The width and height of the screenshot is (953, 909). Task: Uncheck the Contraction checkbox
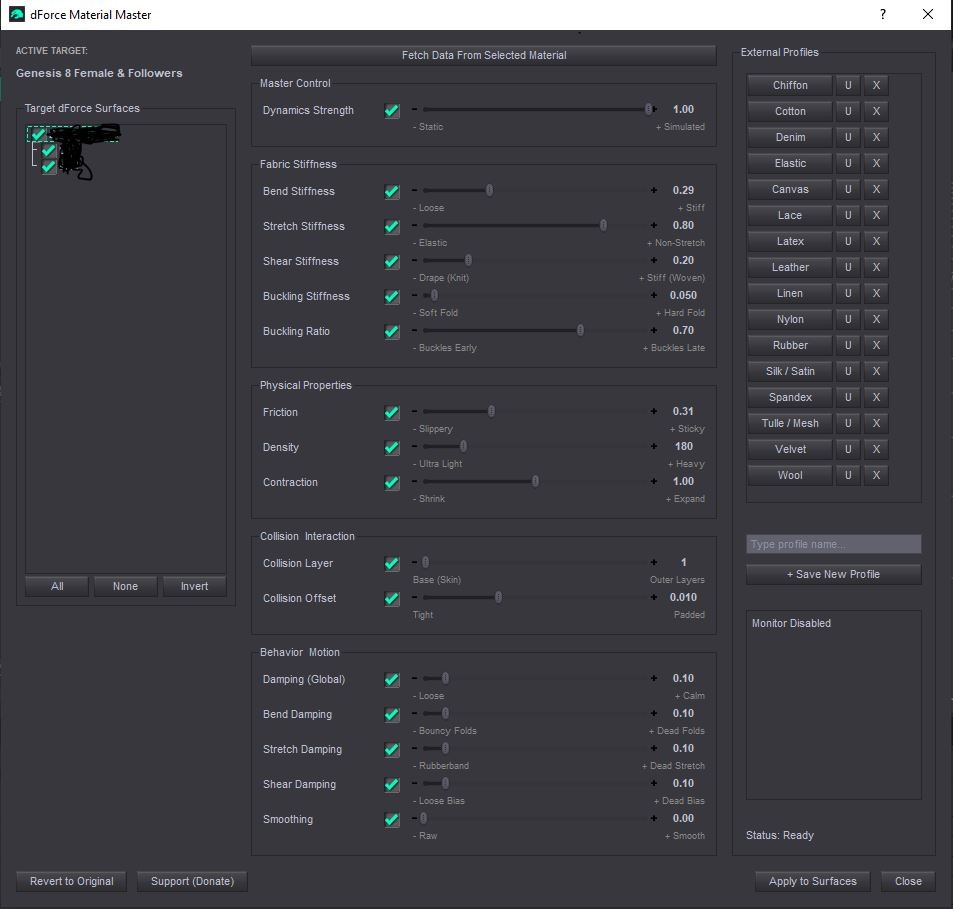click(x=392, y=483)
